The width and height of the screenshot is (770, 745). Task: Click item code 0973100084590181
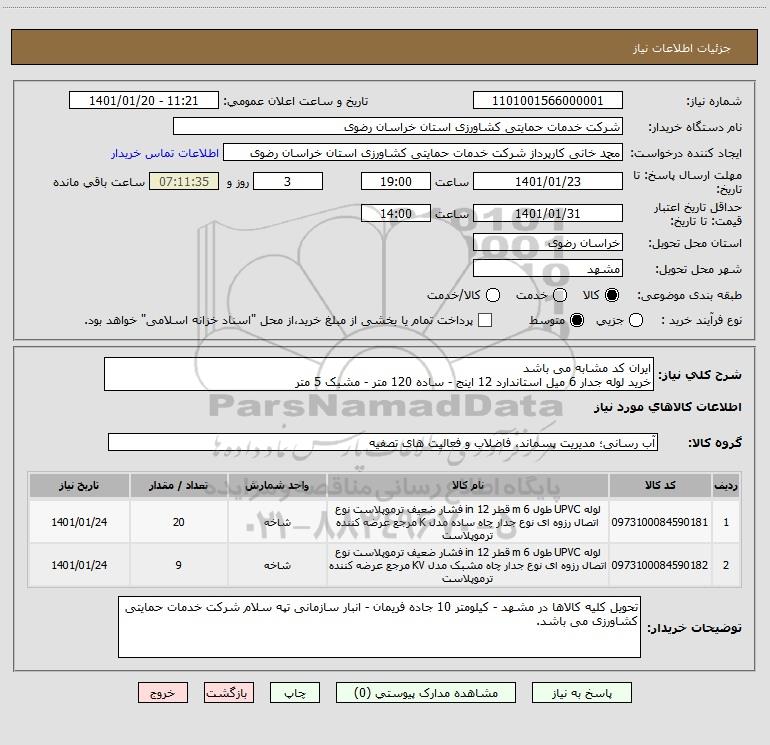click(660, 522)
